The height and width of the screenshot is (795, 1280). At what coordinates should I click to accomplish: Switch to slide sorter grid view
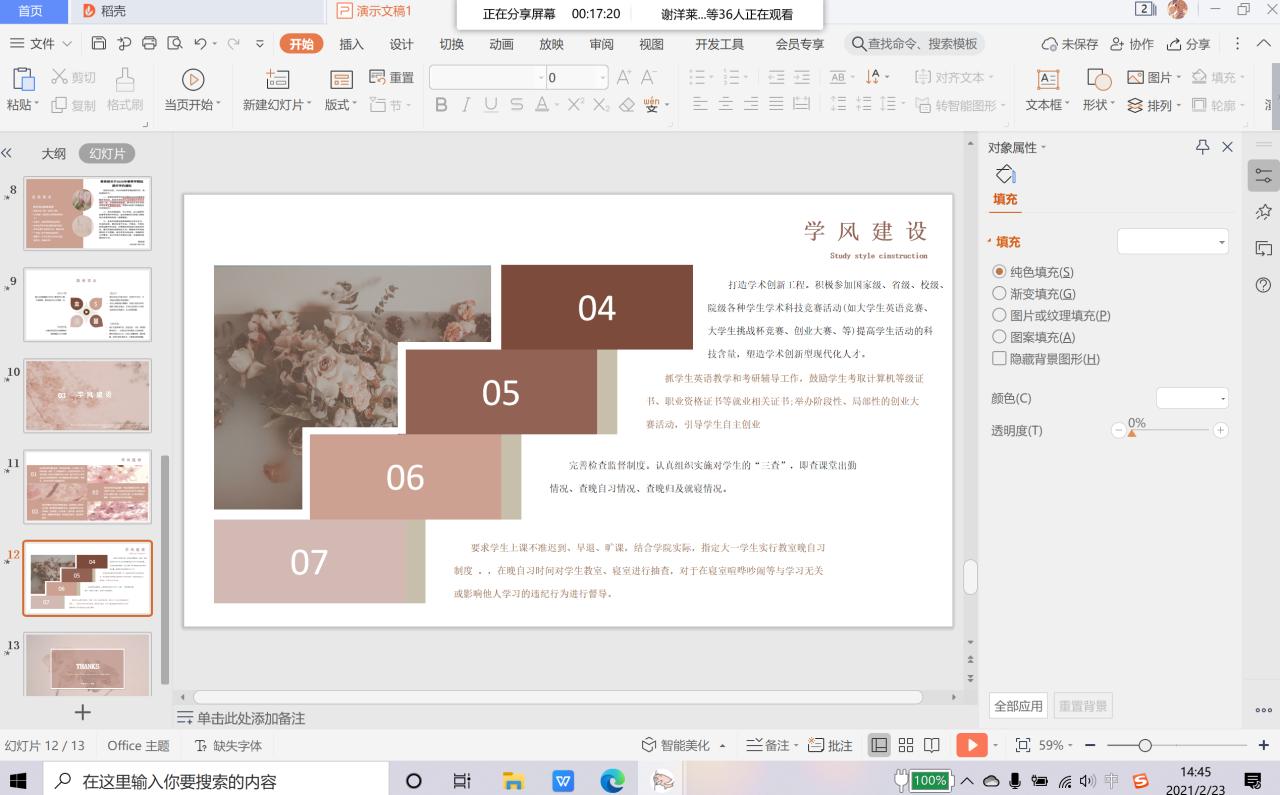pos(906,745)
